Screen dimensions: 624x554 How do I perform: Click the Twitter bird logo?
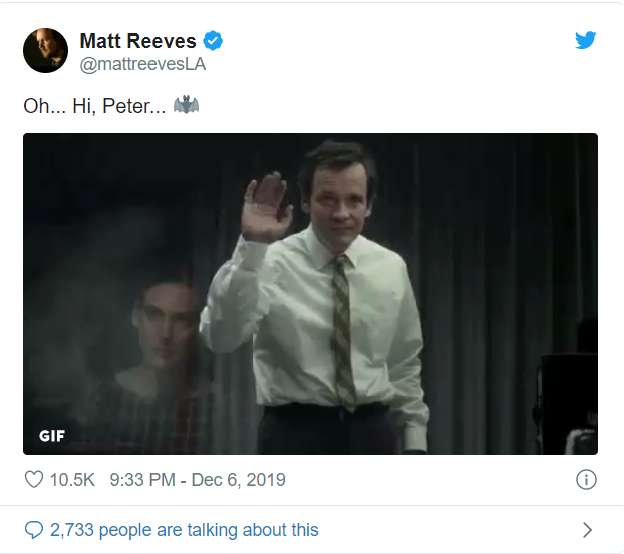[x=586, y=41]
